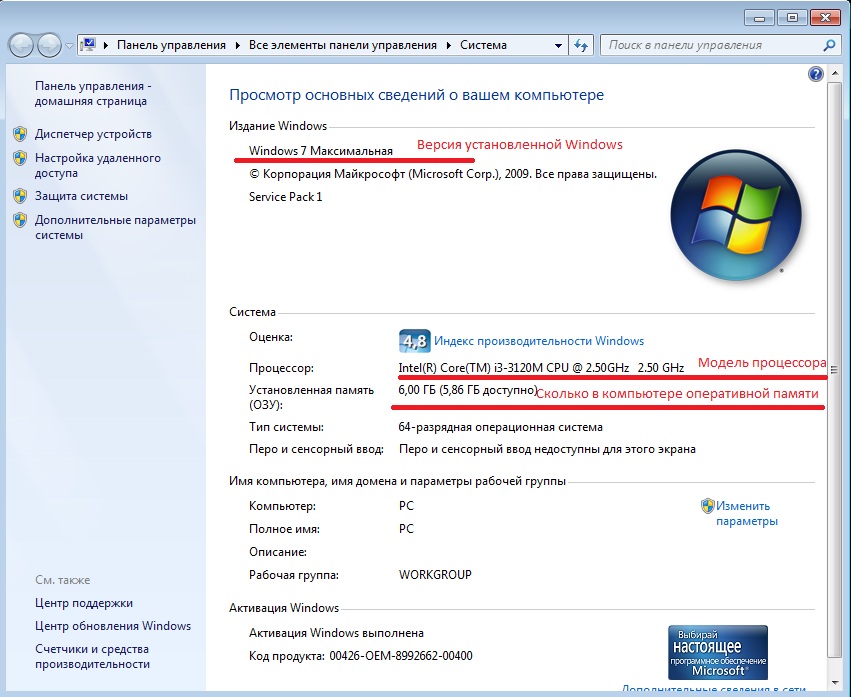Click scrollbar up arrow
This screenshot has height=697, width=851.
coord(834,74)
